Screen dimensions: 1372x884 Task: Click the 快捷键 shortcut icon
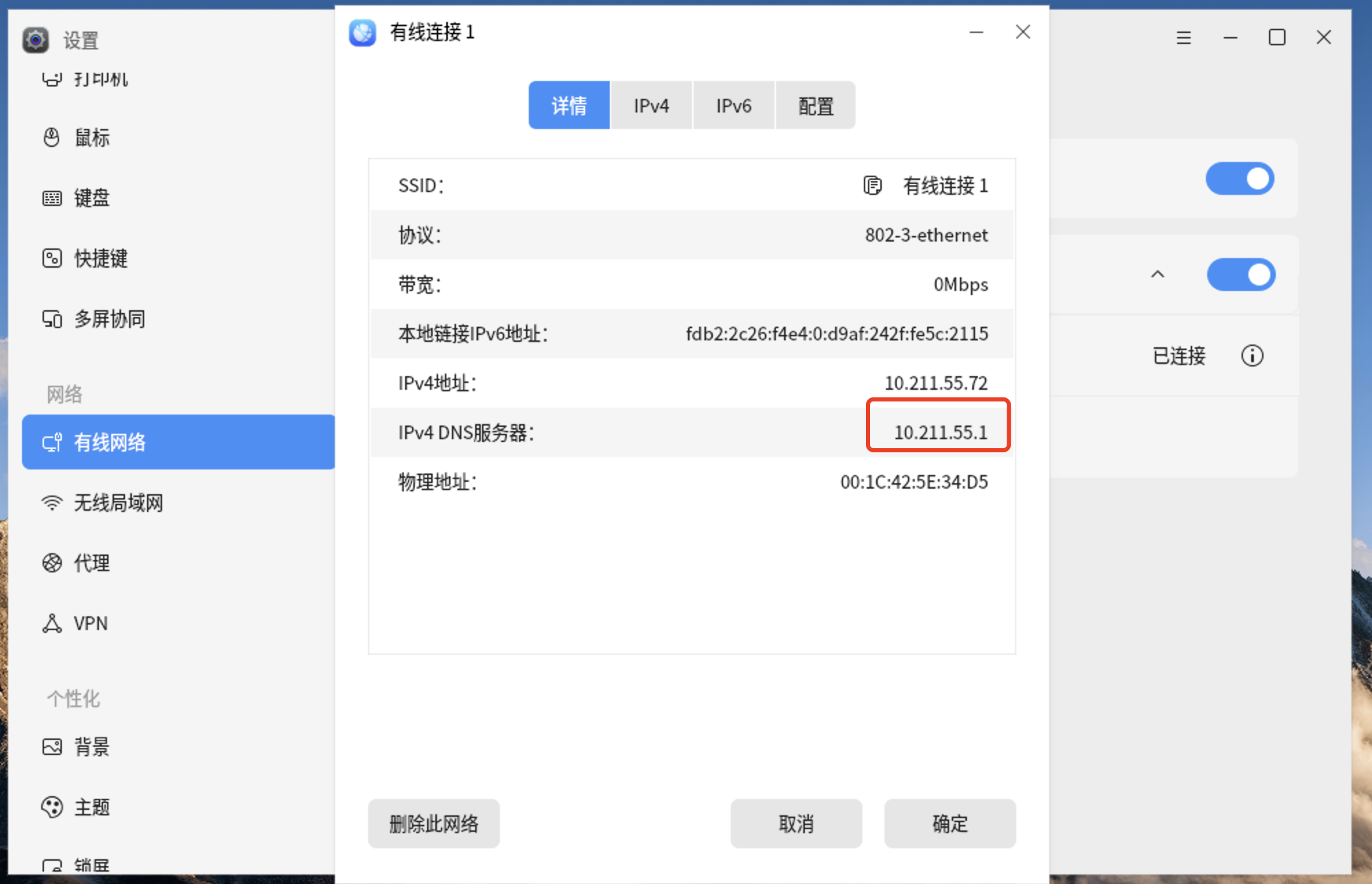(x=52, y=258)
